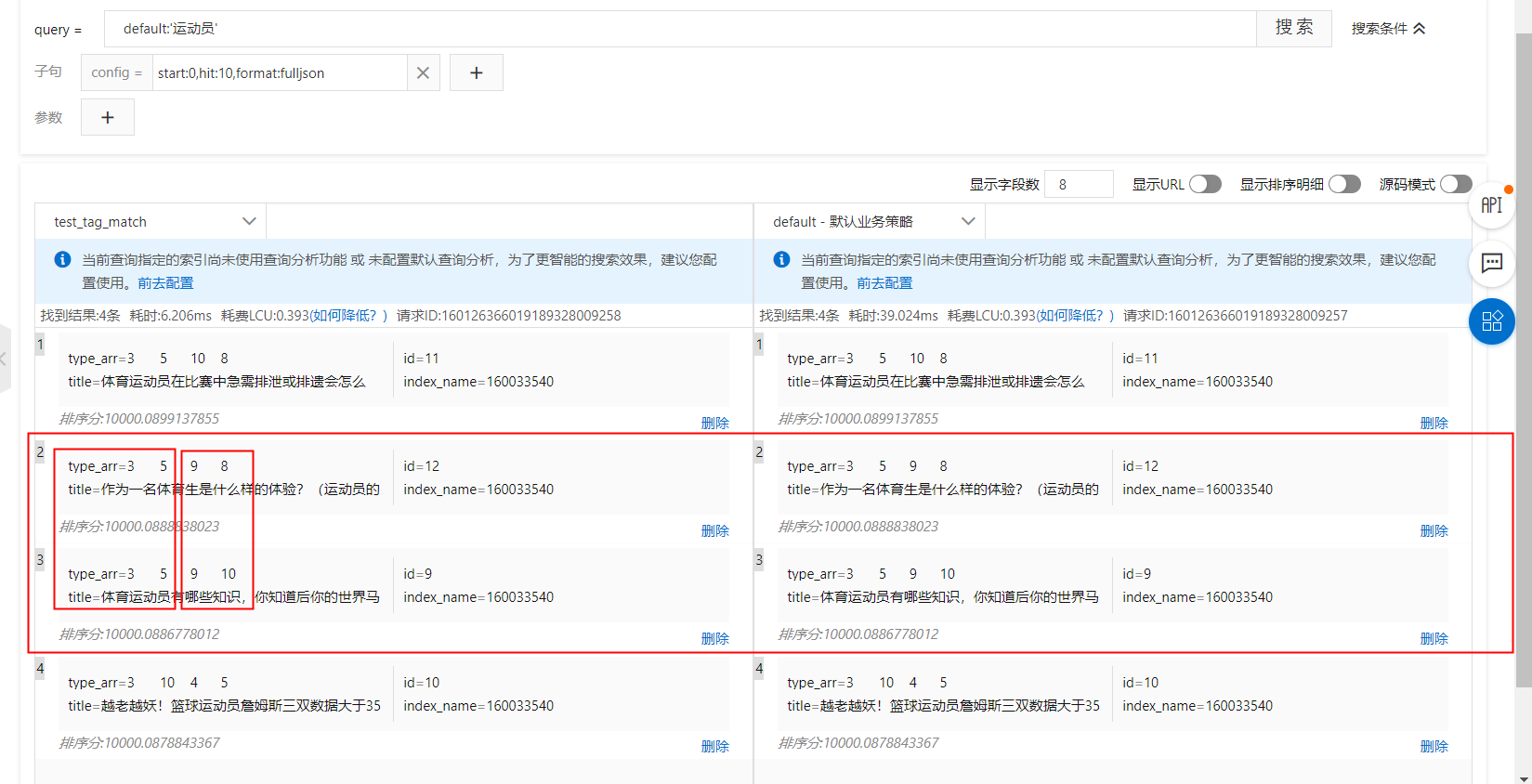This screenshot has width=1532, height=784.
Task: Toggle the 源码模式 switch
Action: (x=1456, y=184)
